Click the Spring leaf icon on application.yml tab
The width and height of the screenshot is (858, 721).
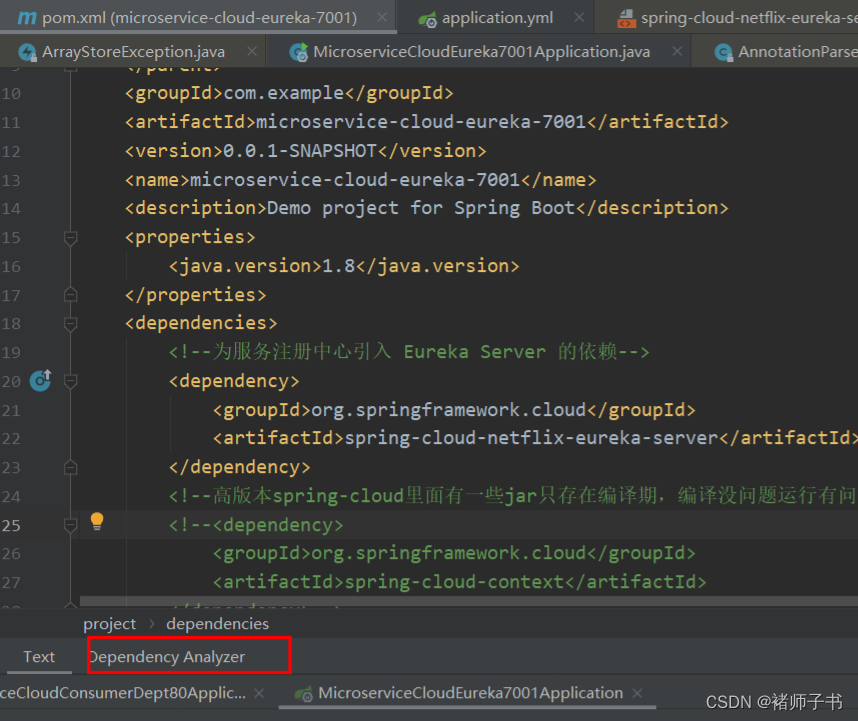click(427, 18)
